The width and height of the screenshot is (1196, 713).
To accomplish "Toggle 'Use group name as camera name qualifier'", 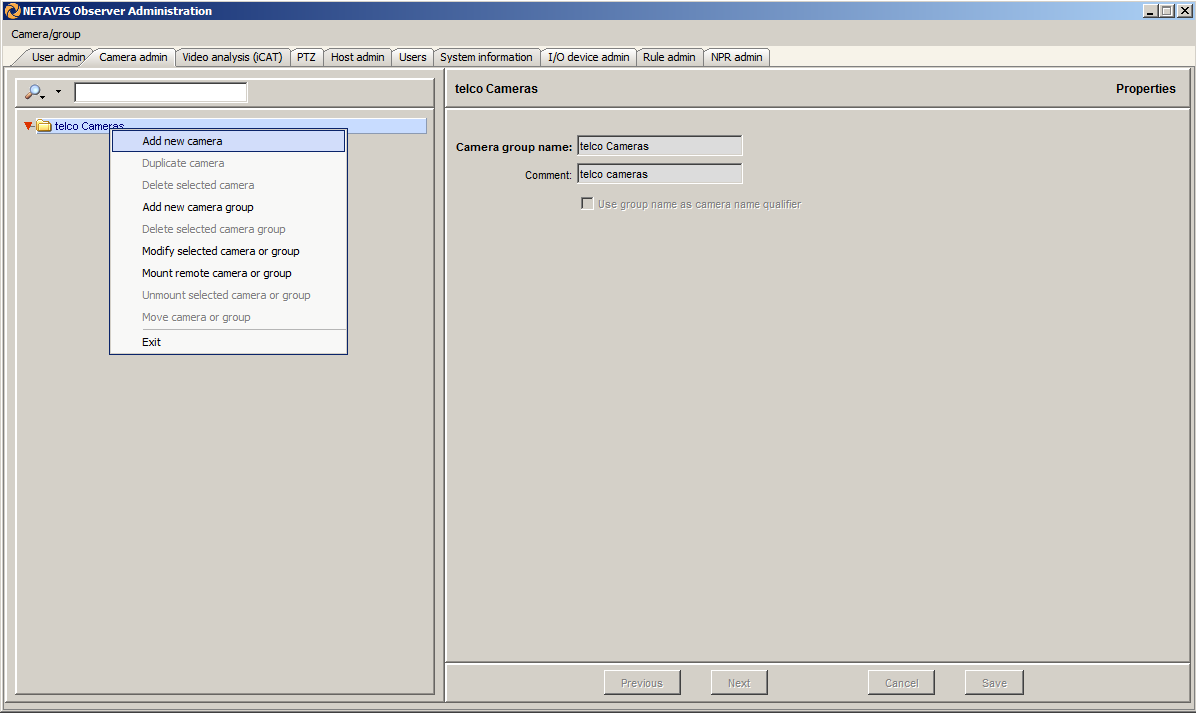I will coord(587,204).
